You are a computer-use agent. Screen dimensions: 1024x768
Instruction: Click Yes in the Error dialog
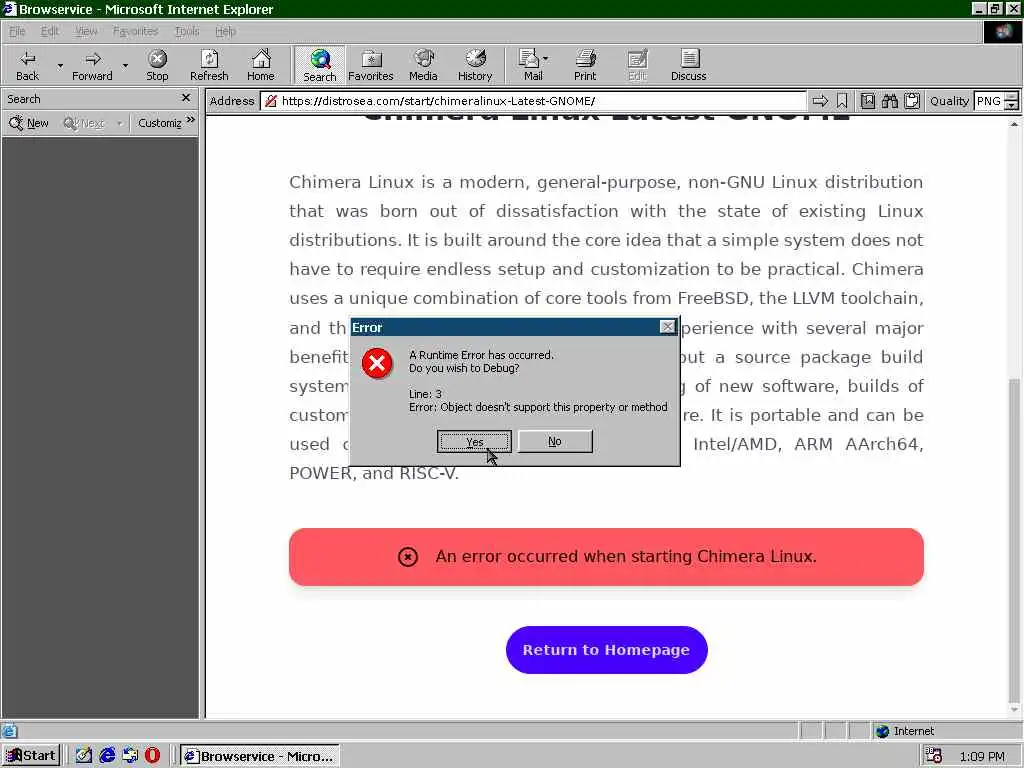click(x=474, y=441)
